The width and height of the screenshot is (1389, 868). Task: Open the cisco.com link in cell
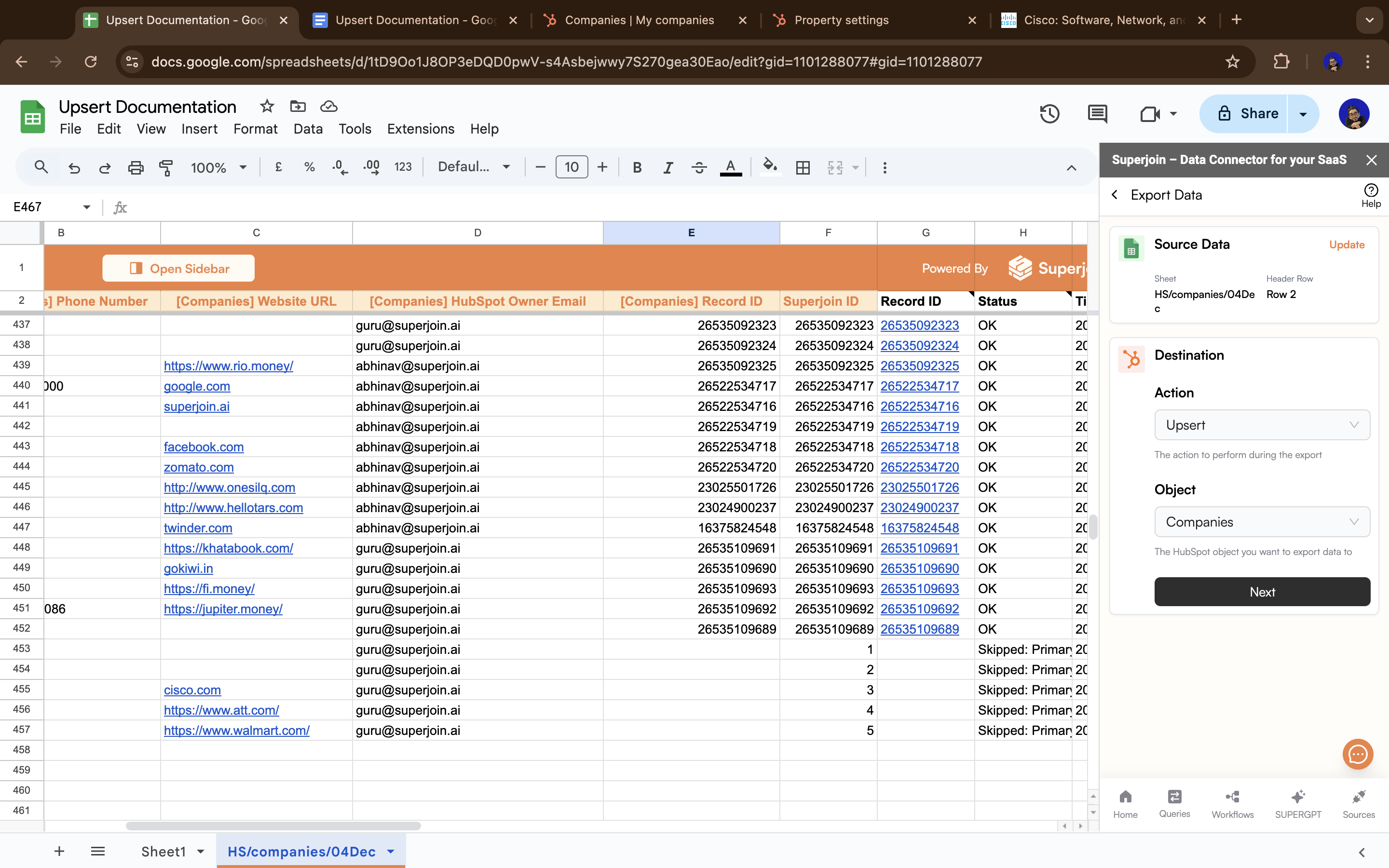pos(192,690)
